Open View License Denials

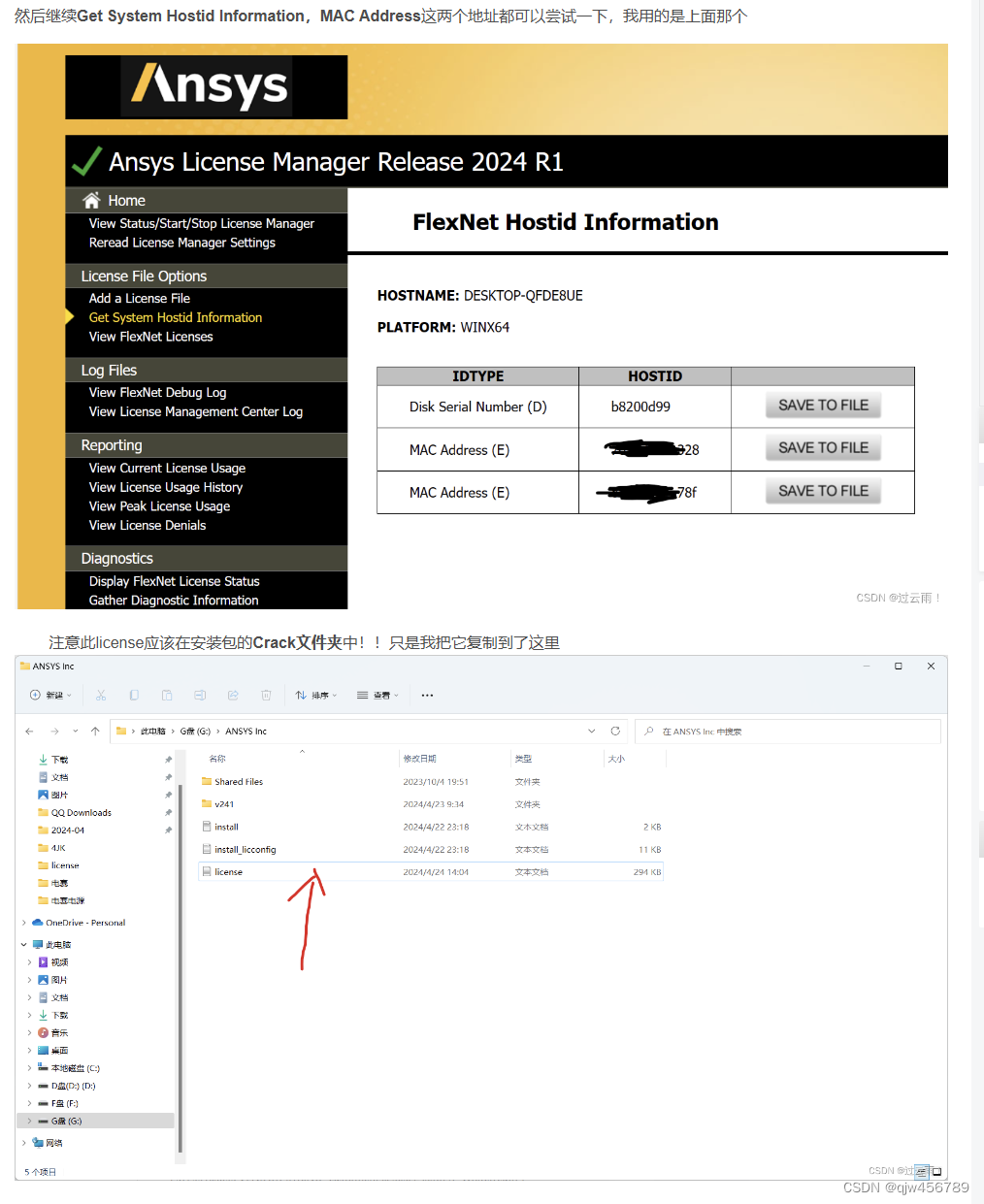coord(148,525)
